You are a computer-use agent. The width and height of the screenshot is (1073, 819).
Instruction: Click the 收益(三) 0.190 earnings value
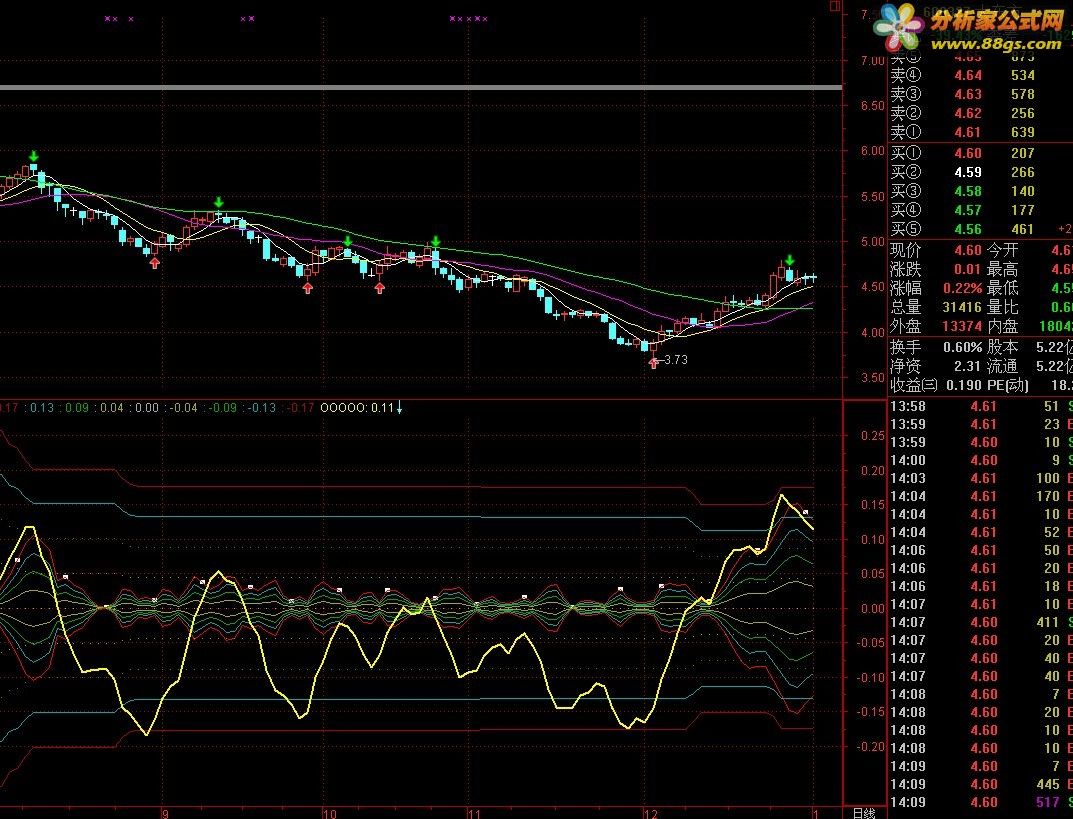[964, 385]
